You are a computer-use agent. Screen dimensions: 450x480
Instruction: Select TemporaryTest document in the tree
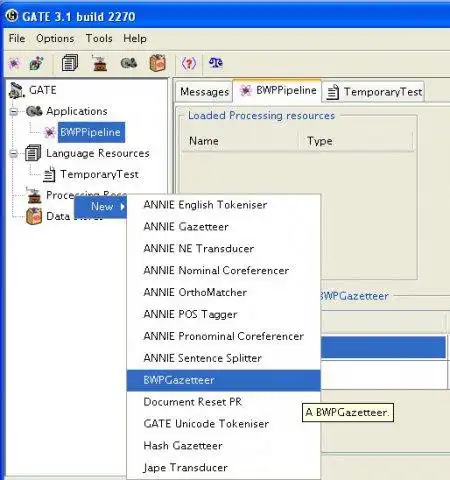click(x=99, y=174)
